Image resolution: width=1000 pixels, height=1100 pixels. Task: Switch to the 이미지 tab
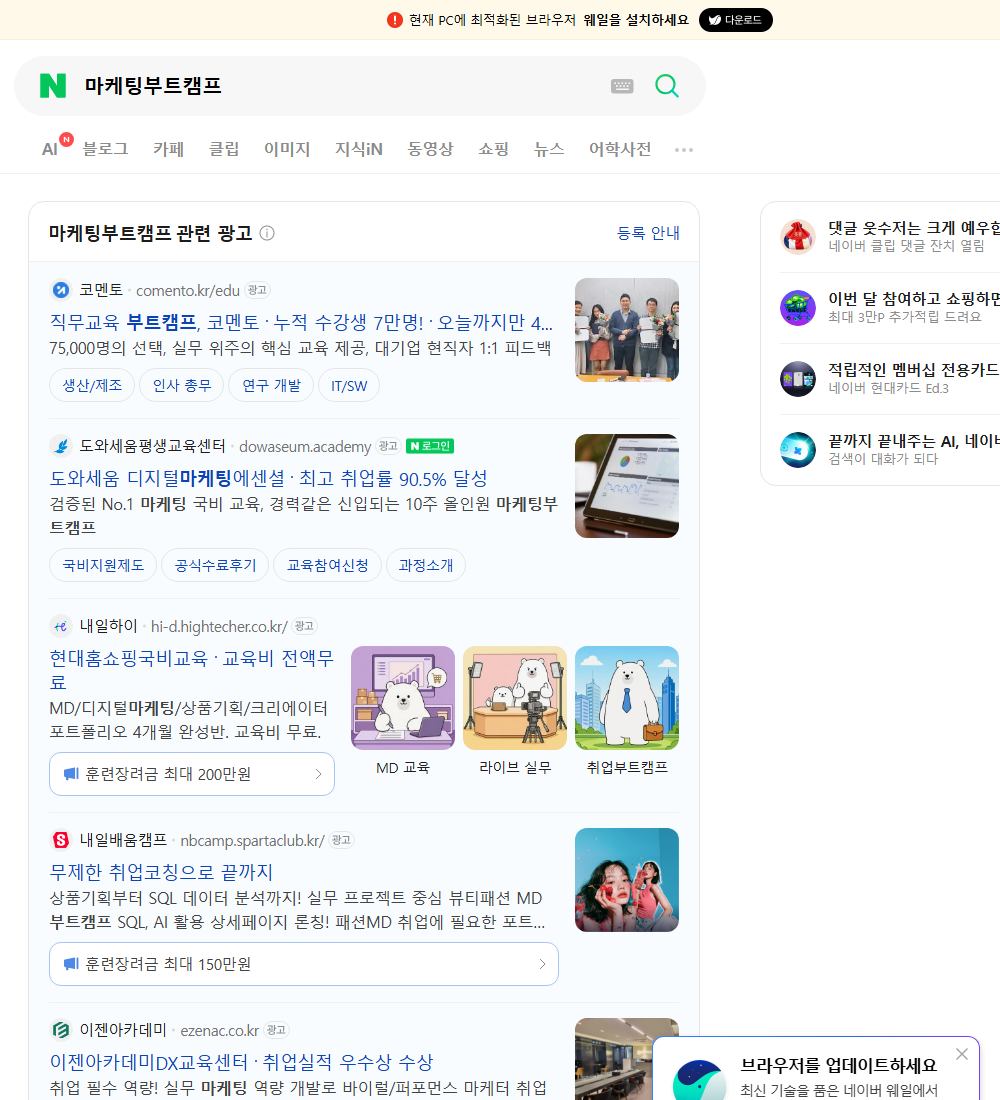pyautogui.click(x=287, y=149)
